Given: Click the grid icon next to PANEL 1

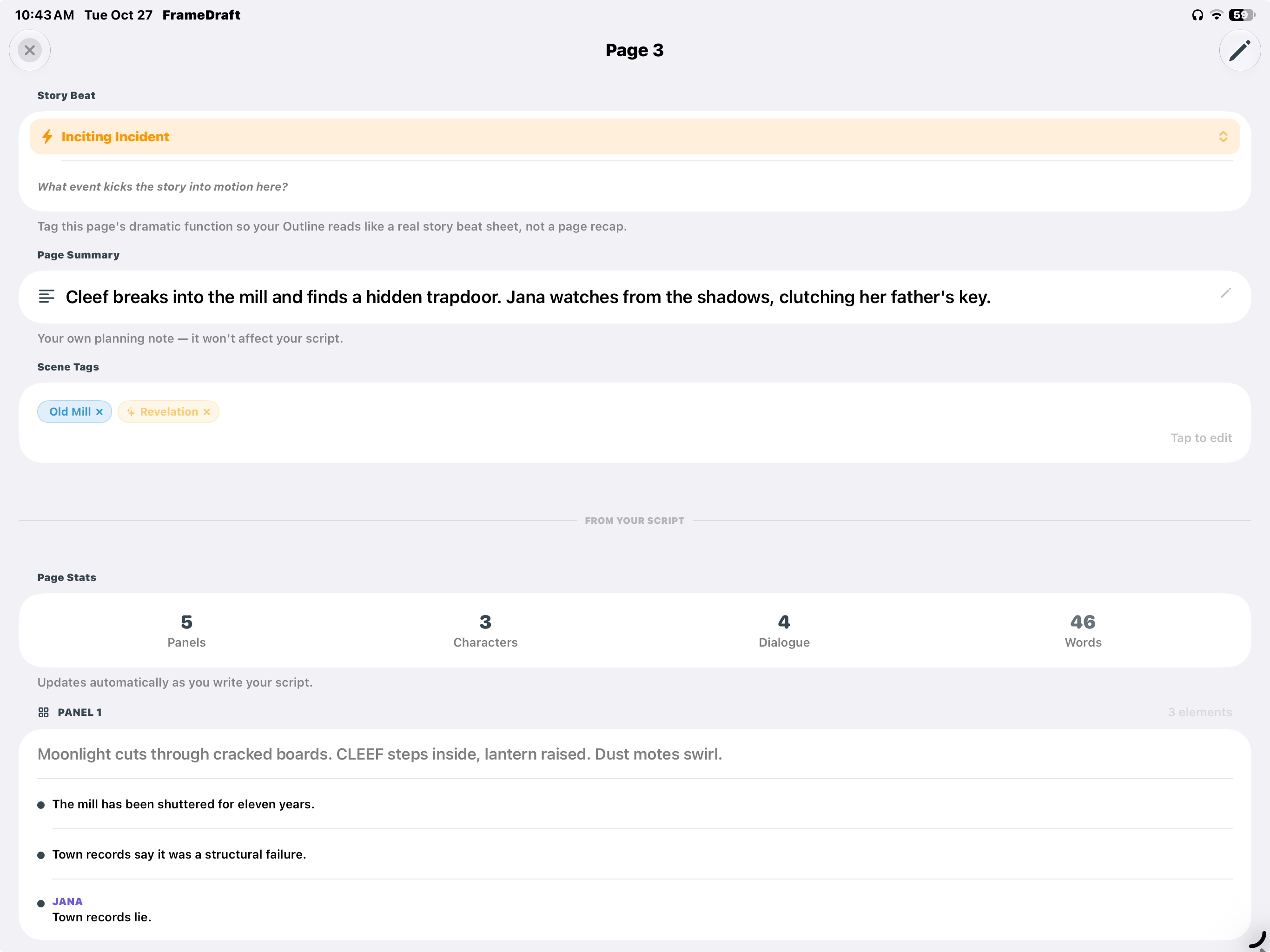Looking at the screenshot, I should [x=44, y=712].
